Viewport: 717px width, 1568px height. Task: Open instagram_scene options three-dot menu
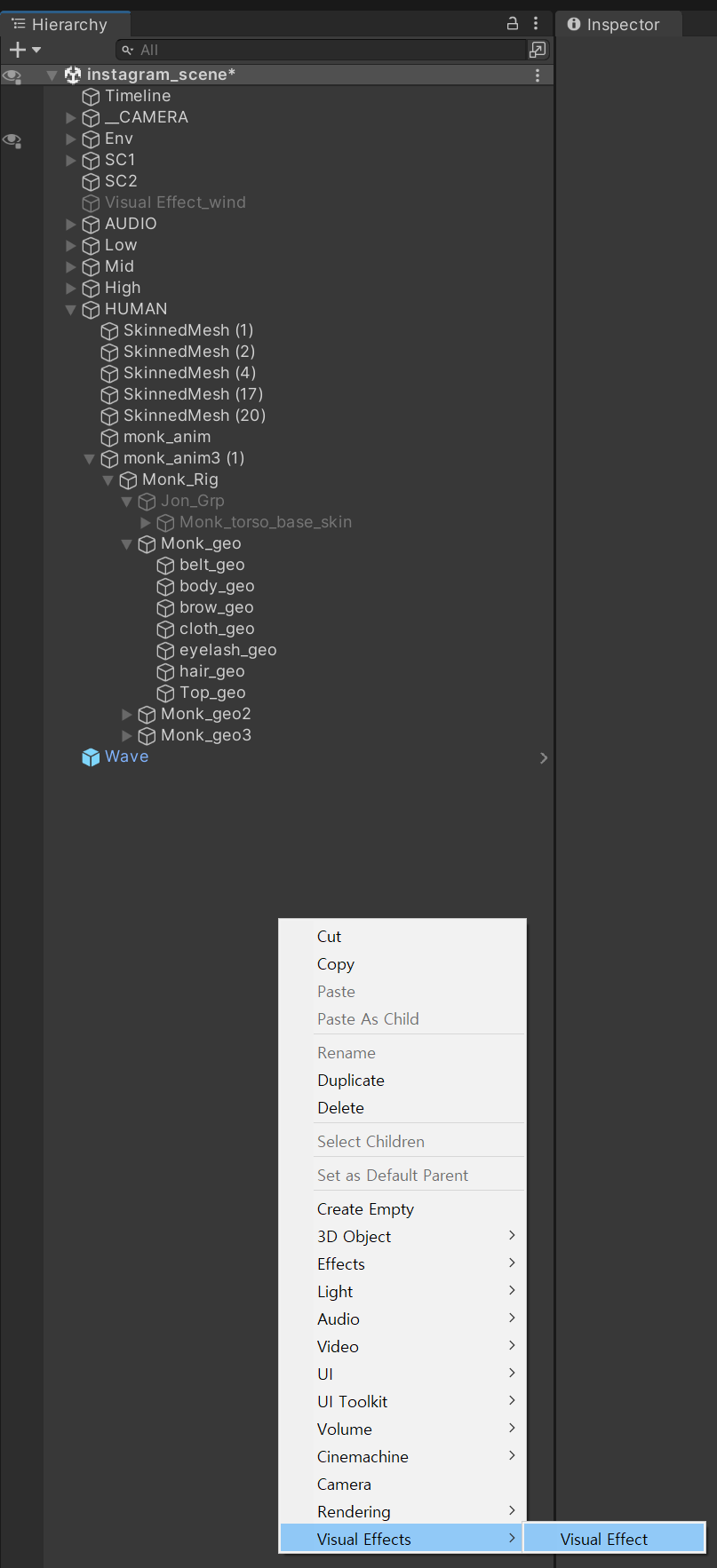pos(538,75)
